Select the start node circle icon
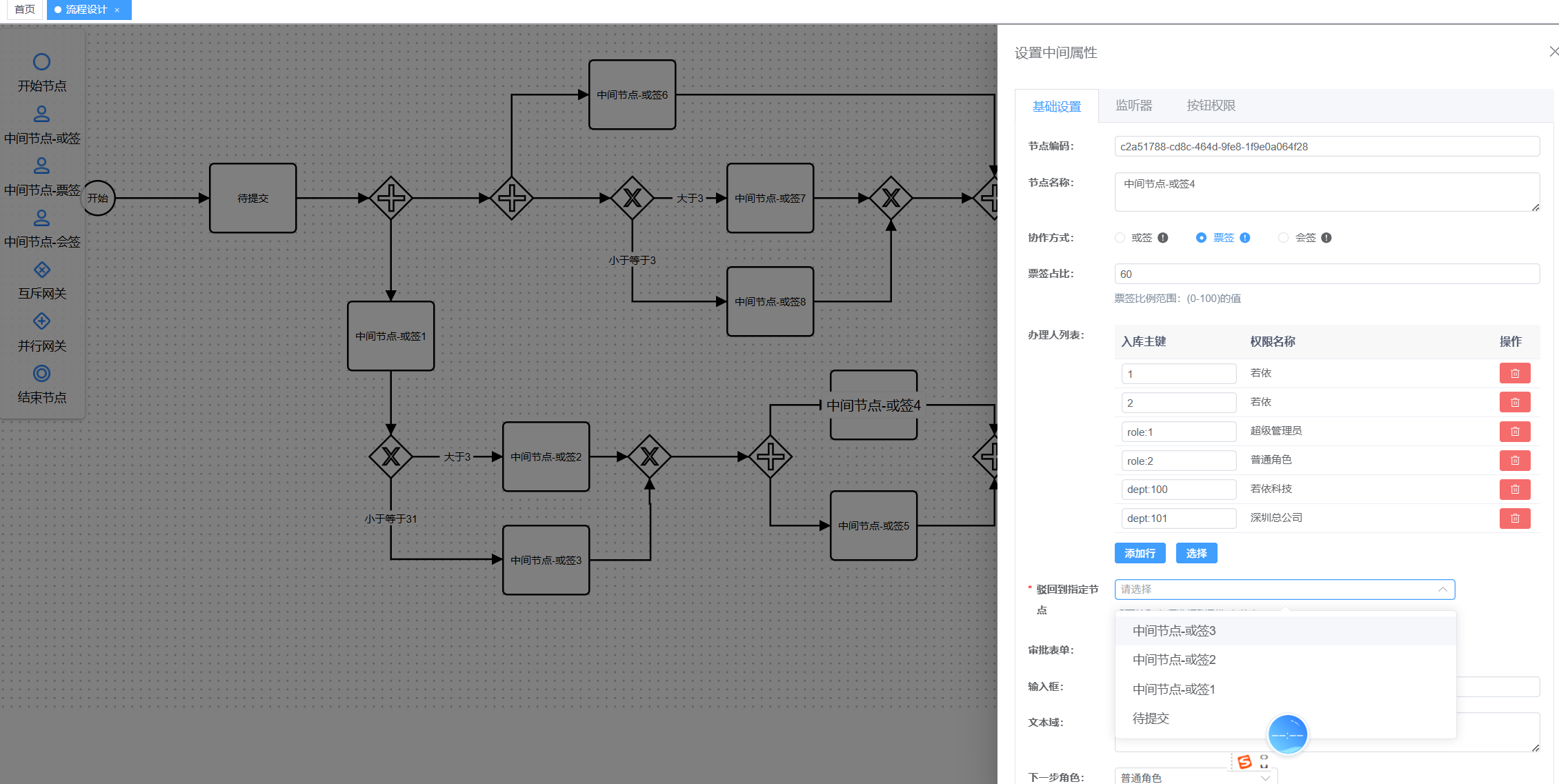 [x=41, y=62]
